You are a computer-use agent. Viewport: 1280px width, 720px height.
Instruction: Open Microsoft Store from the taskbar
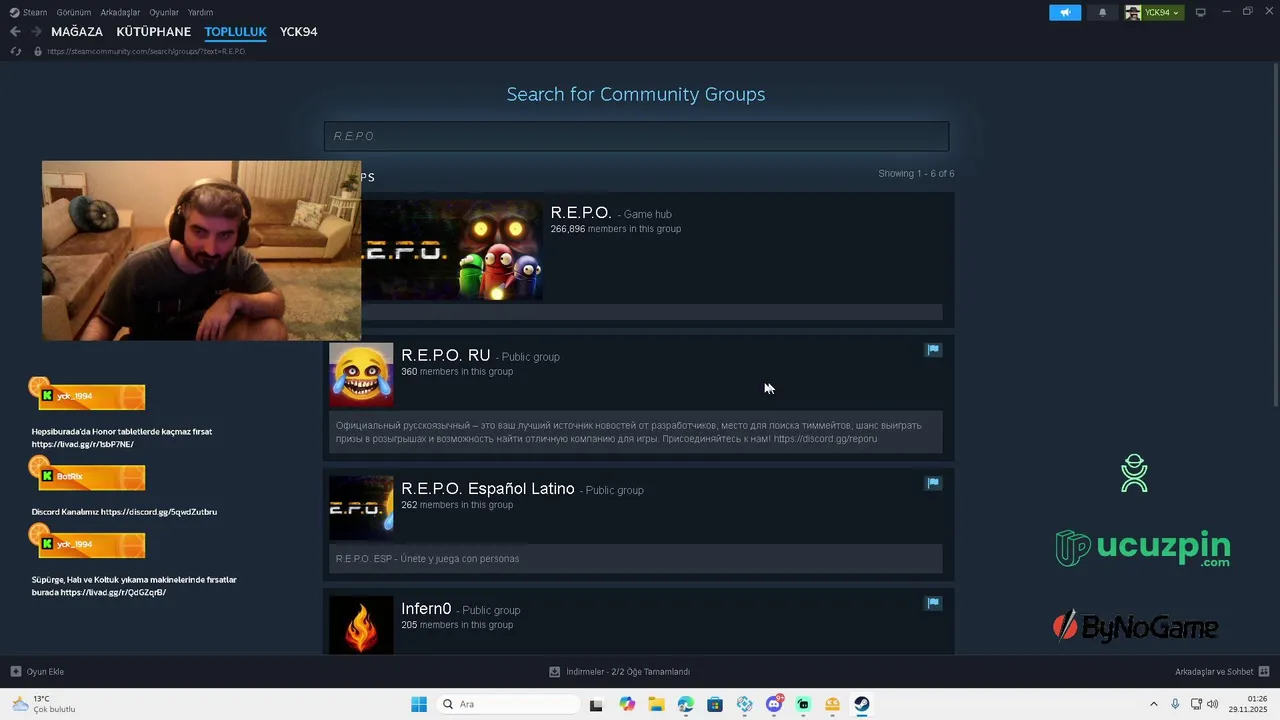(x=715, y=704)
